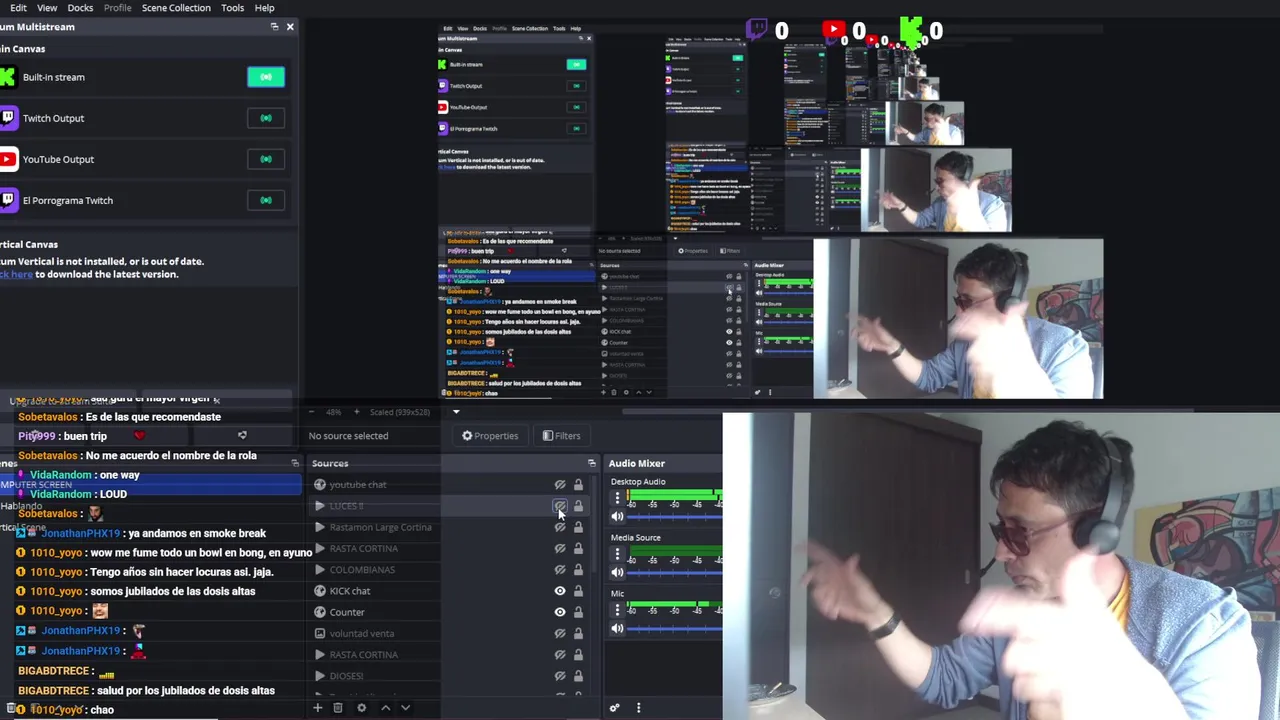
Task: Open Desktop Audio three-dot options
Action: click(x=617, y=498)
